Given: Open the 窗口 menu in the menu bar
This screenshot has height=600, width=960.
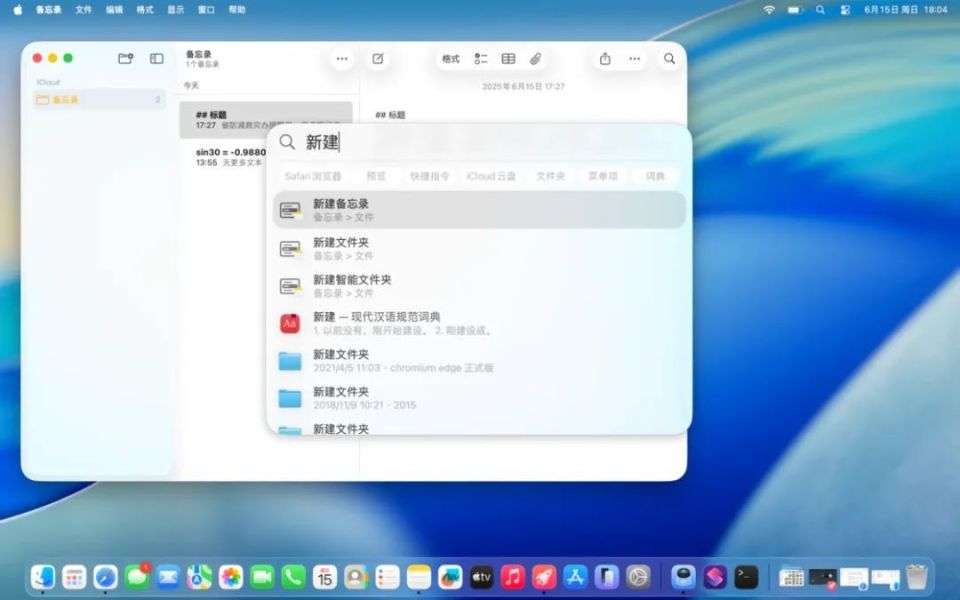Looking at the screenshot, I should tap(206, 10).
